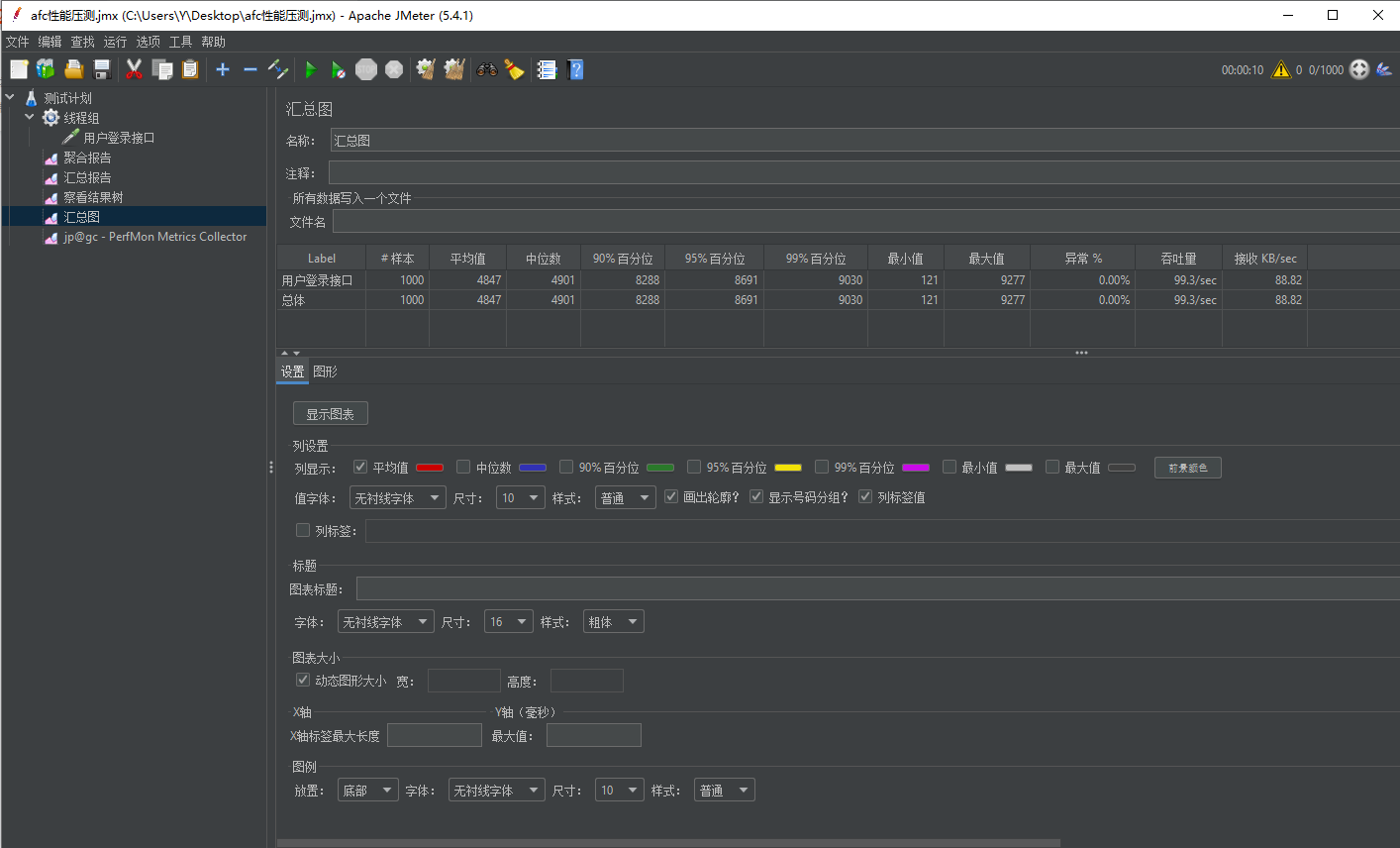The height and width of the screenshot is (848, 1400).
Task: Open the 运行 menu
Action: click(x=114, y=41)
